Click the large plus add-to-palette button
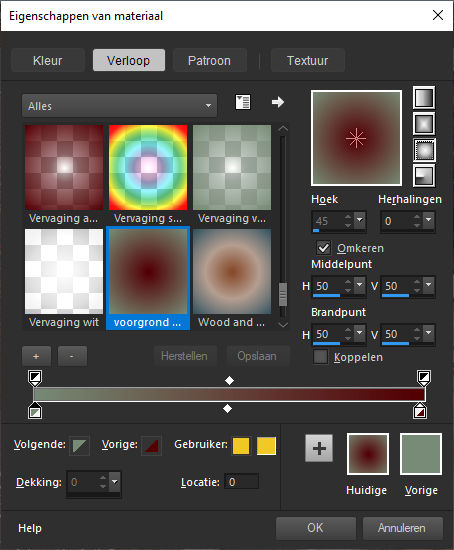Viewport: 454px width, 550px height. click(x=319, y=448)
